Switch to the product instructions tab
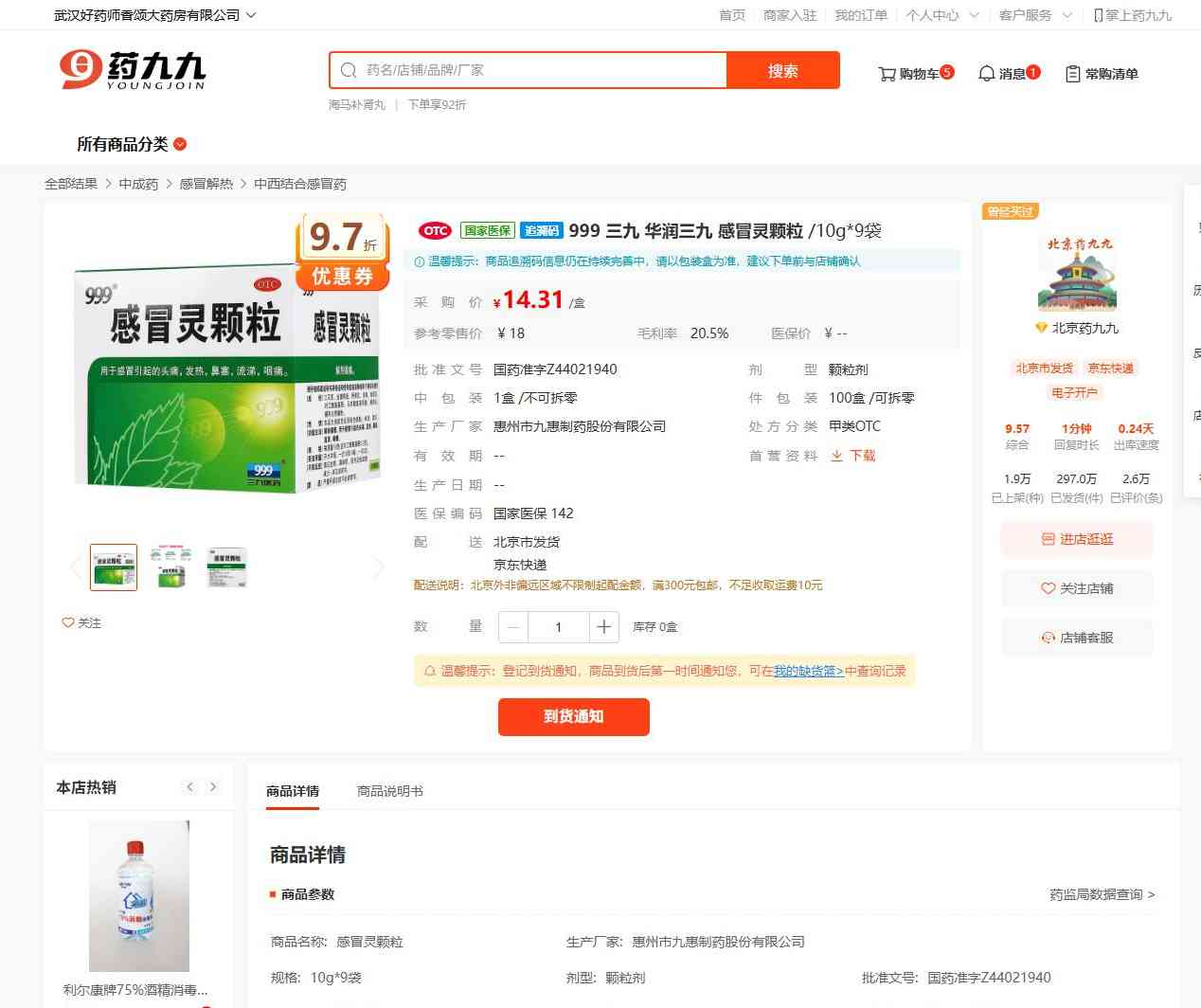 click(389, 791)
